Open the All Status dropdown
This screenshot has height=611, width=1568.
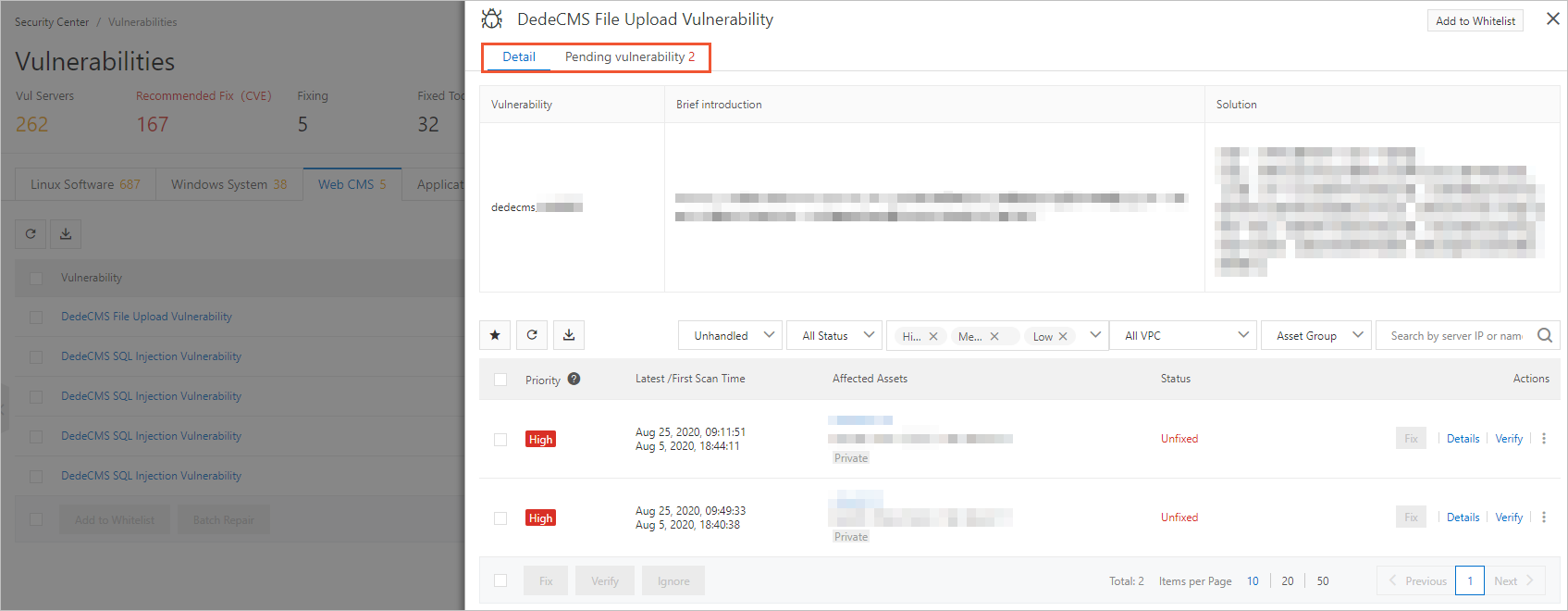click(x=835, y=335)
